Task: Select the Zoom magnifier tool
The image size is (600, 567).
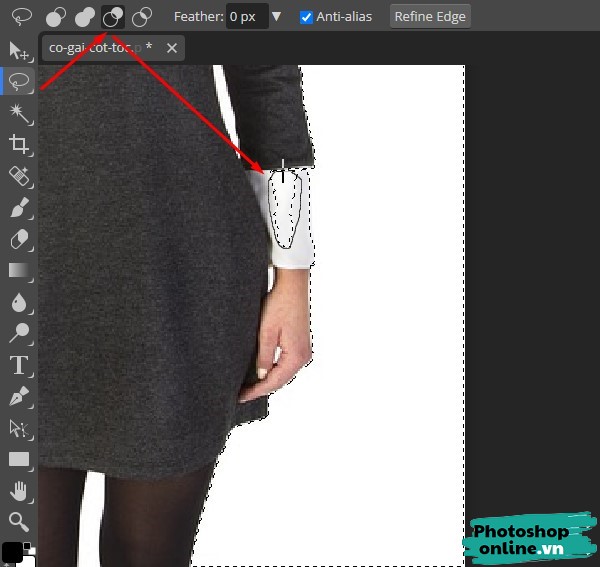Action: (x=18, y=520)
